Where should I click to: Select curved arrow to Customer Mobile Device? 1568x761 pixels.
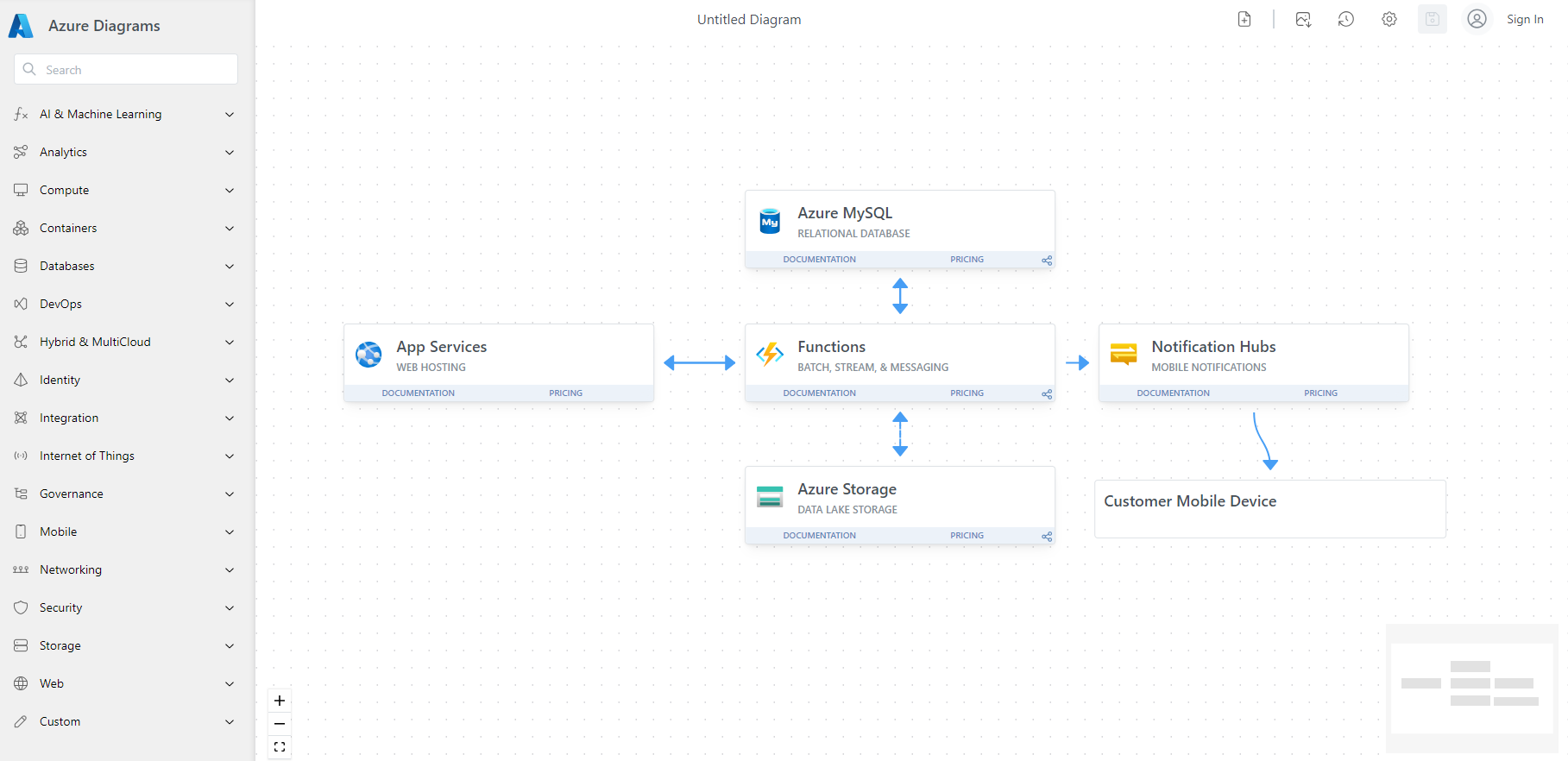1263,442
